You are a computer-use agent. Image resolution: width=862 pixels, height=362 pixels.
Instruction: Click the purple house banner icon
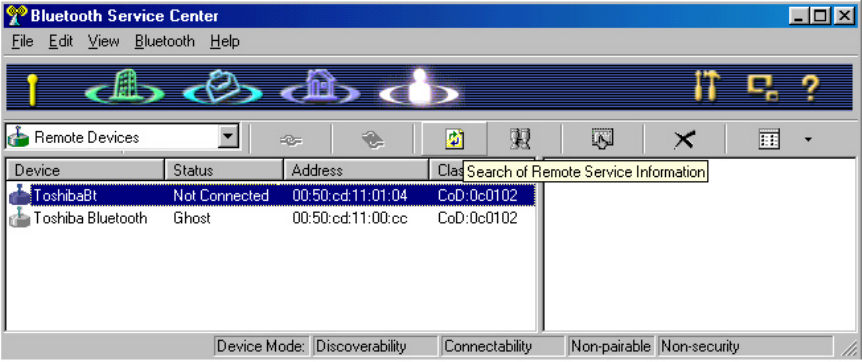coord(320,88)
